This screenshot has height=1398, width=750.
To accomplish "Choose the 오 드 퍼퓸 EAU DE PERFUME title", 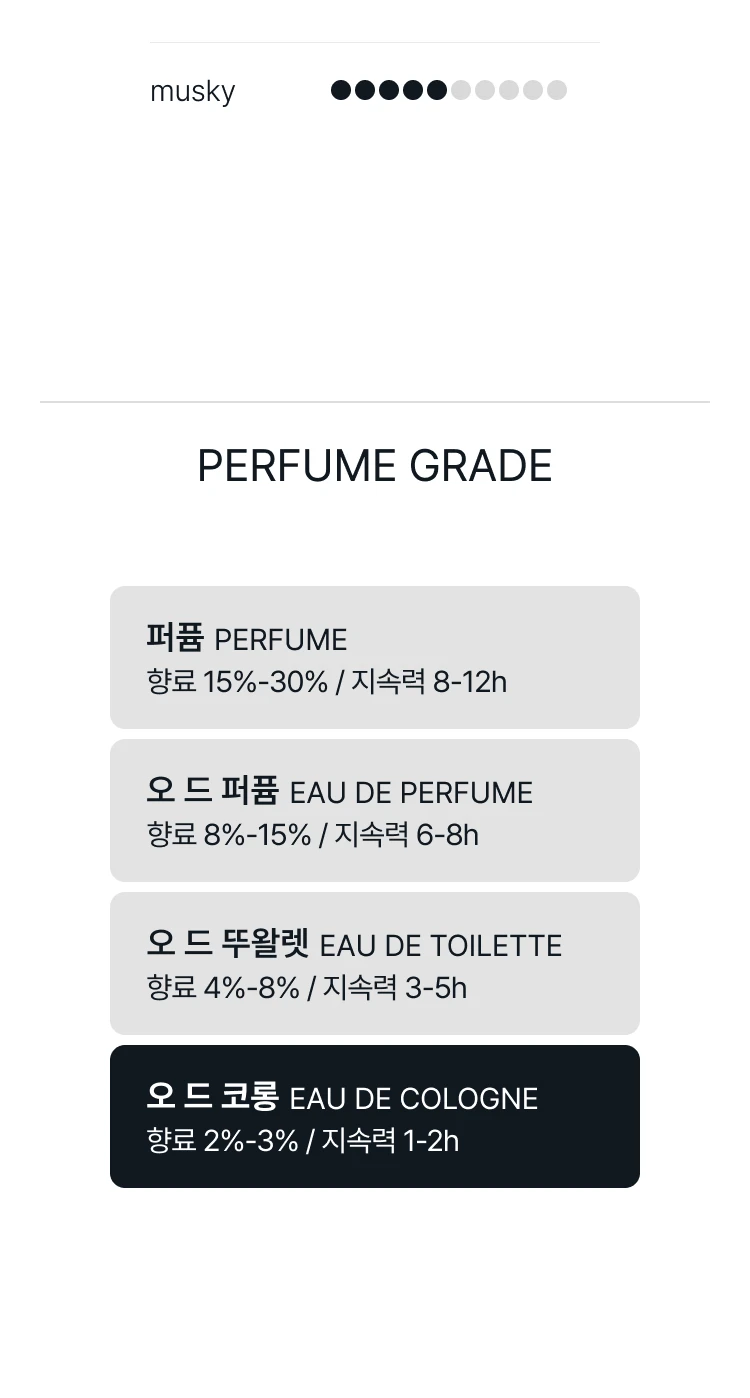I will (339, 791).
